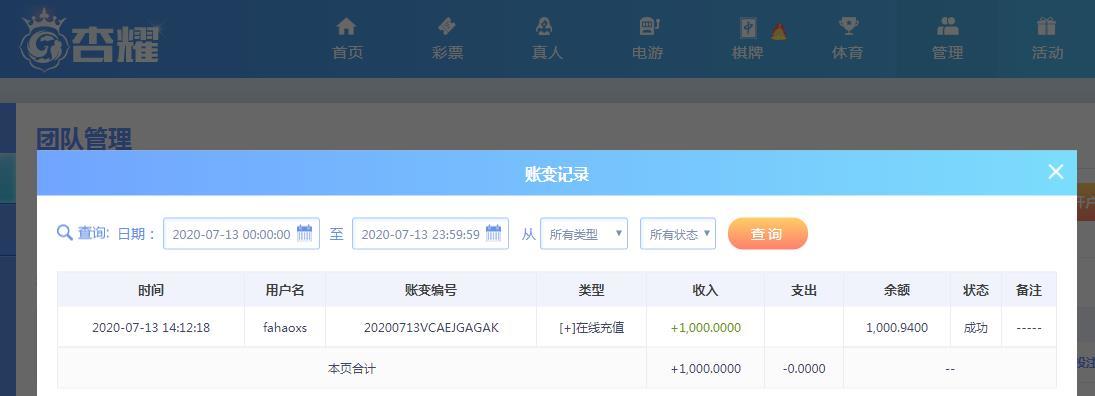1095x396 pixels.
Task: Click the orange 查询 query button
Action: click(x=767, y=234)
